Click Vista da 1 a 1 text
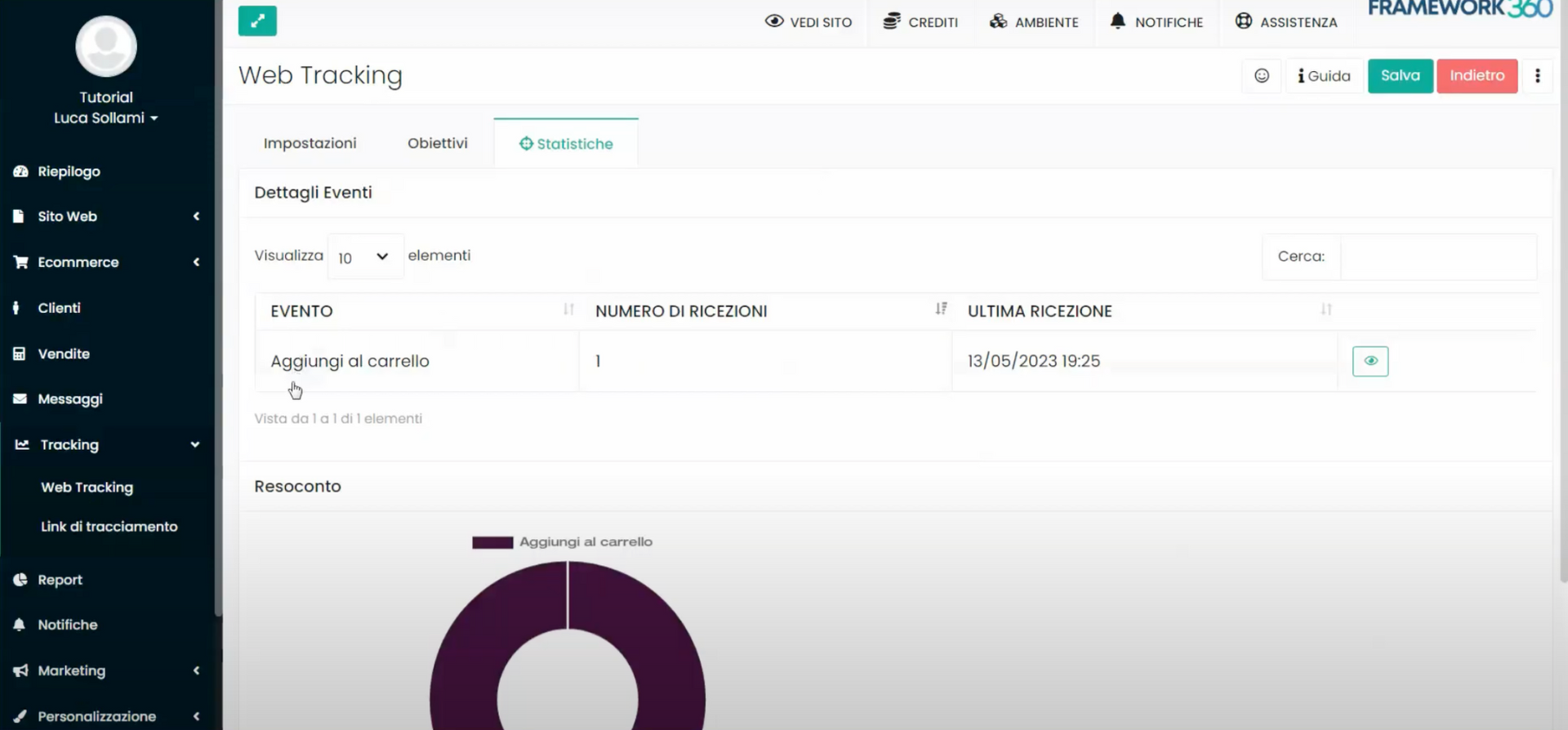Viewport: 1568px width, 730px height. pyautogui.click(x=338, y=419)
